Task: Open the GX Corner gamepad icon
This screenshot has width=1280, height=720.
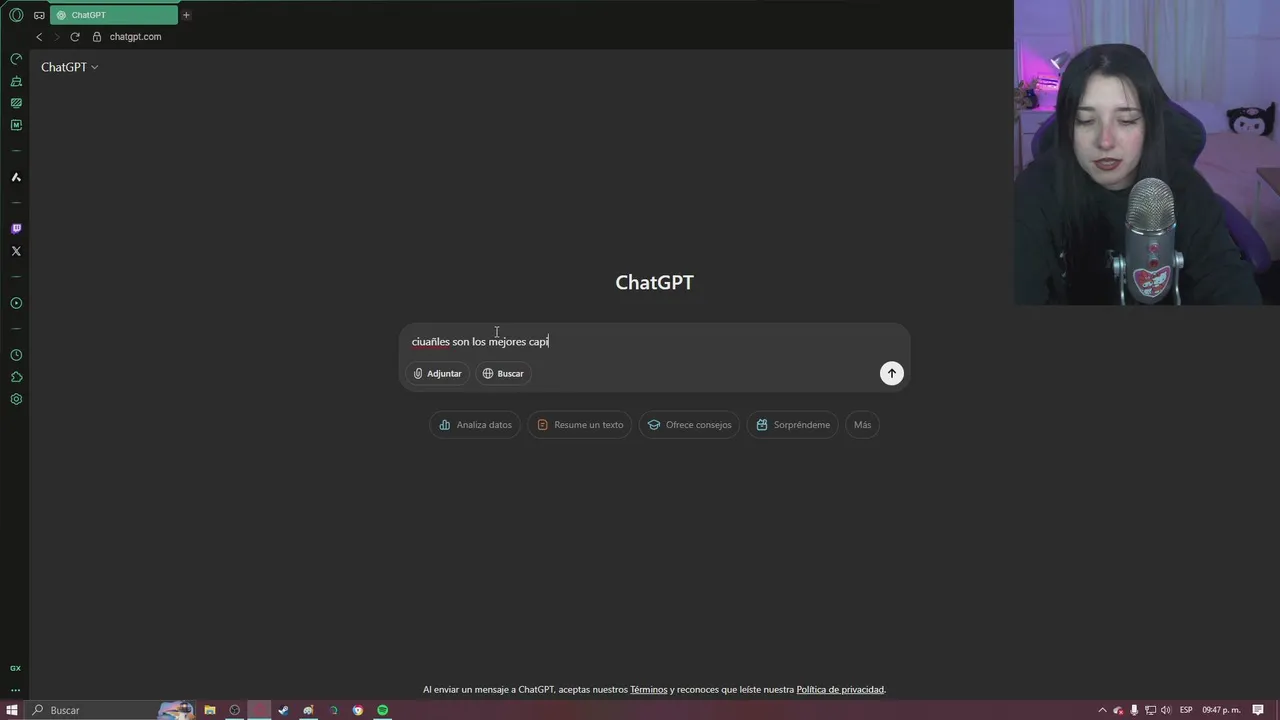Action: pos(39,15)
